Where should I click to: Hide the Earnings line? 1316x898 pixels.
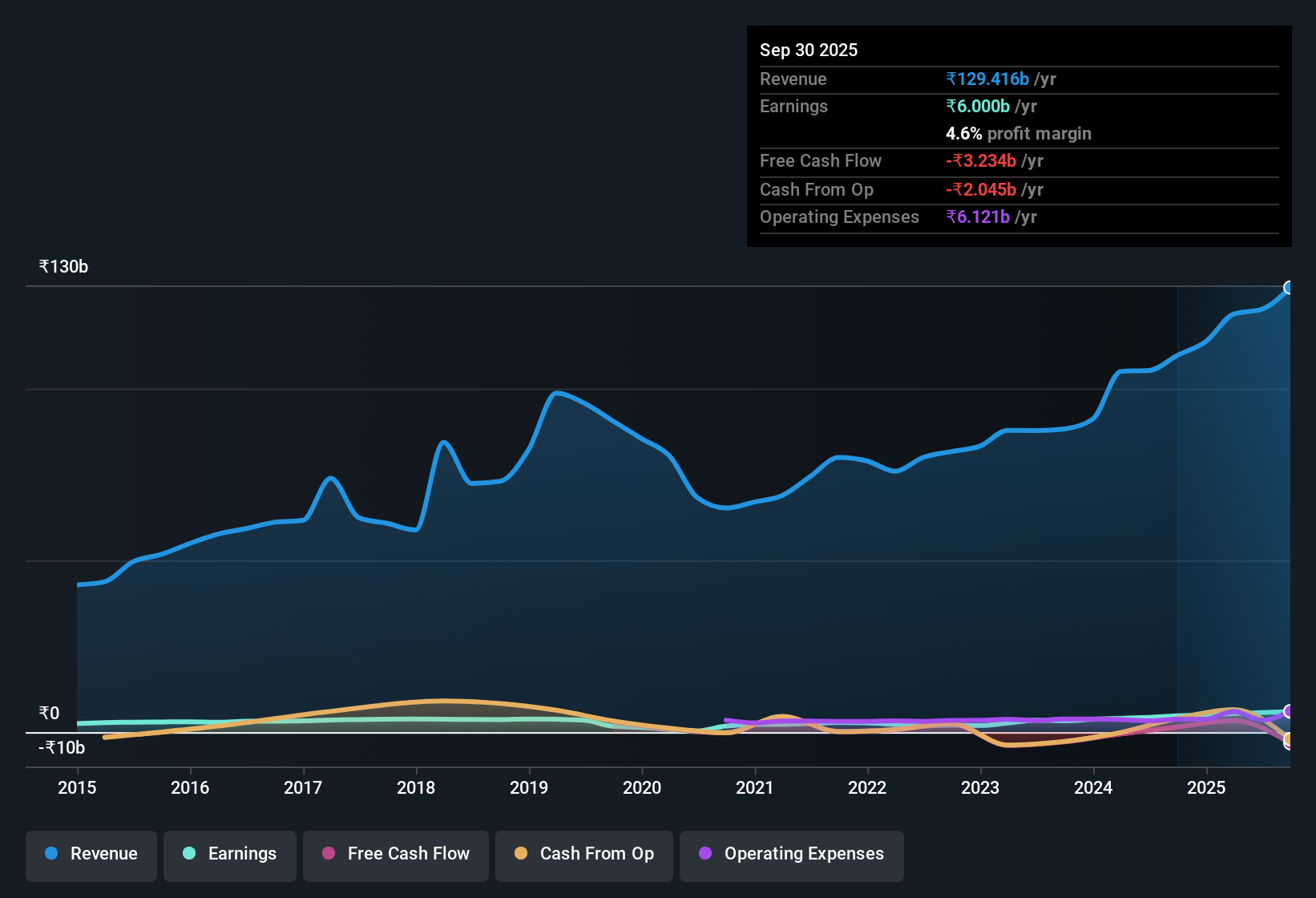(x=229, y=854)
